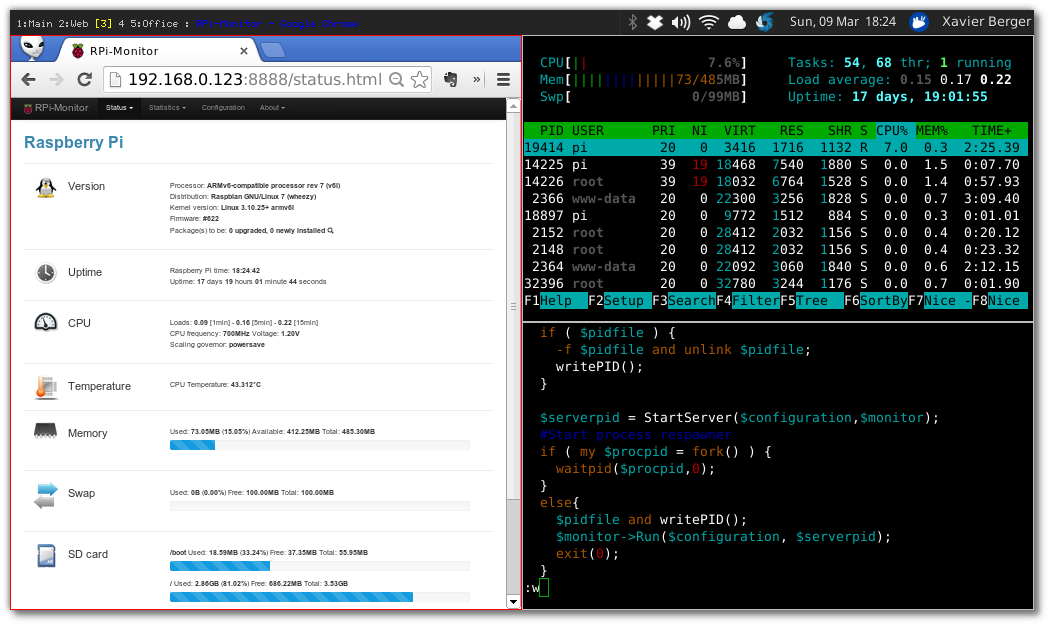1050x626 pixels.
Task: Click the Temperature section label
Action: [x=99, y=386]
